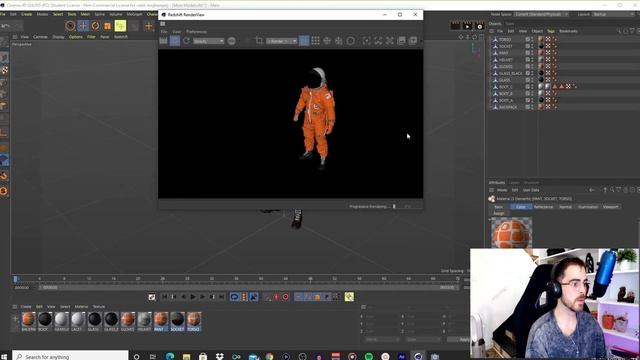Open the render size dropdown in RenderView
The width and height of the screenshot is (640, 360).
tap(282, 41)
